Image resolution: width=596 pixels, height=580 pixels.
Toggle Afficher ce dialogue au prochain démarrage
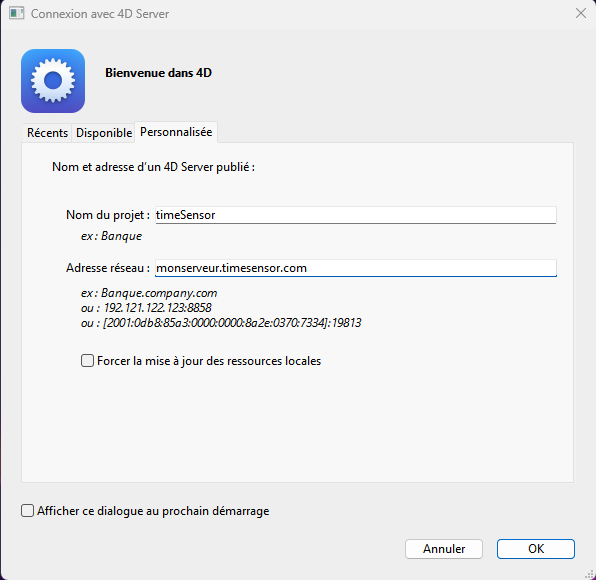[27, 510]
